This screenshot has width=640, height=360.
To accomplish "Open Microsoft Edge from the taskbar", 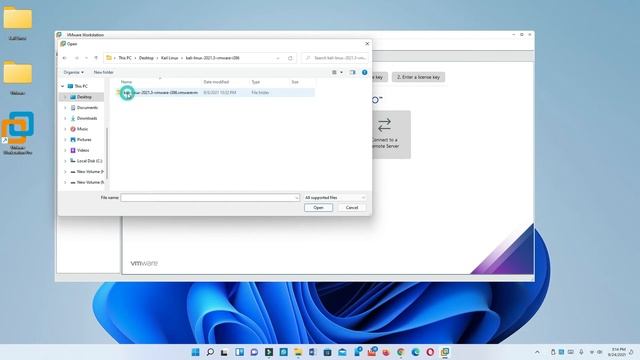I will [416, 352].
